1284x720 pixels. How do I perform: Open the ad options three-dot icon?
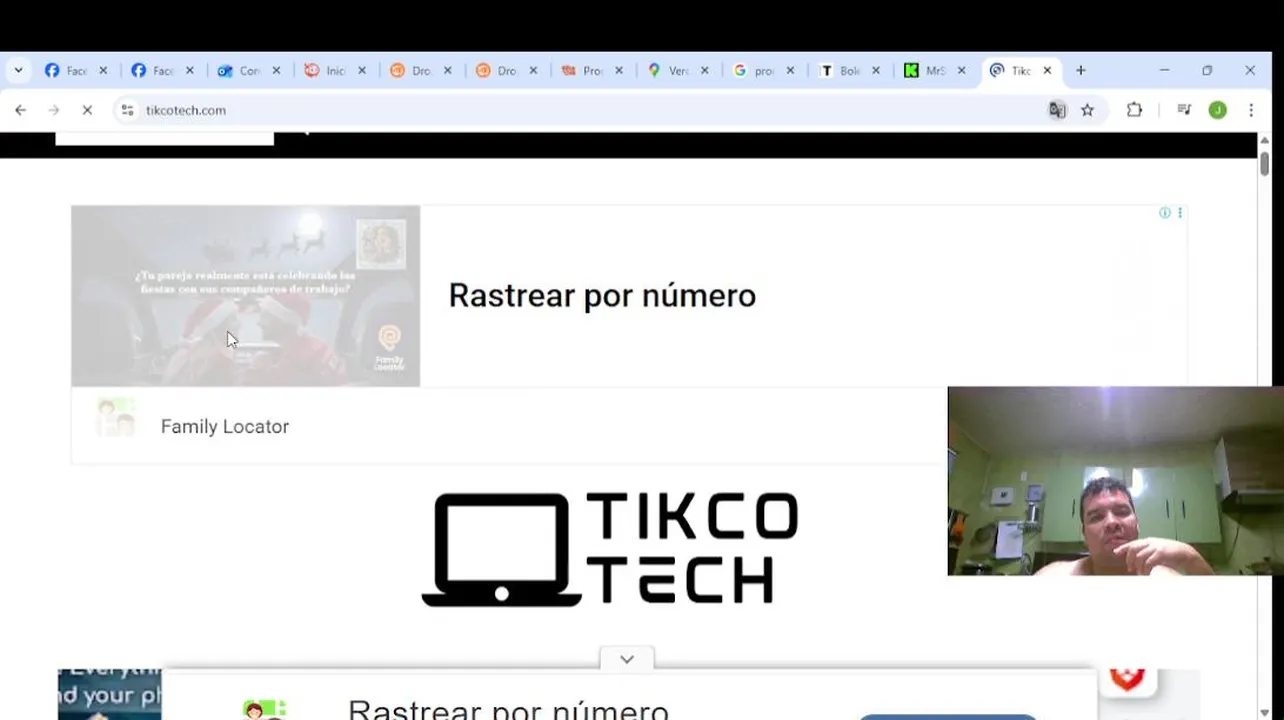(1180, 213)
